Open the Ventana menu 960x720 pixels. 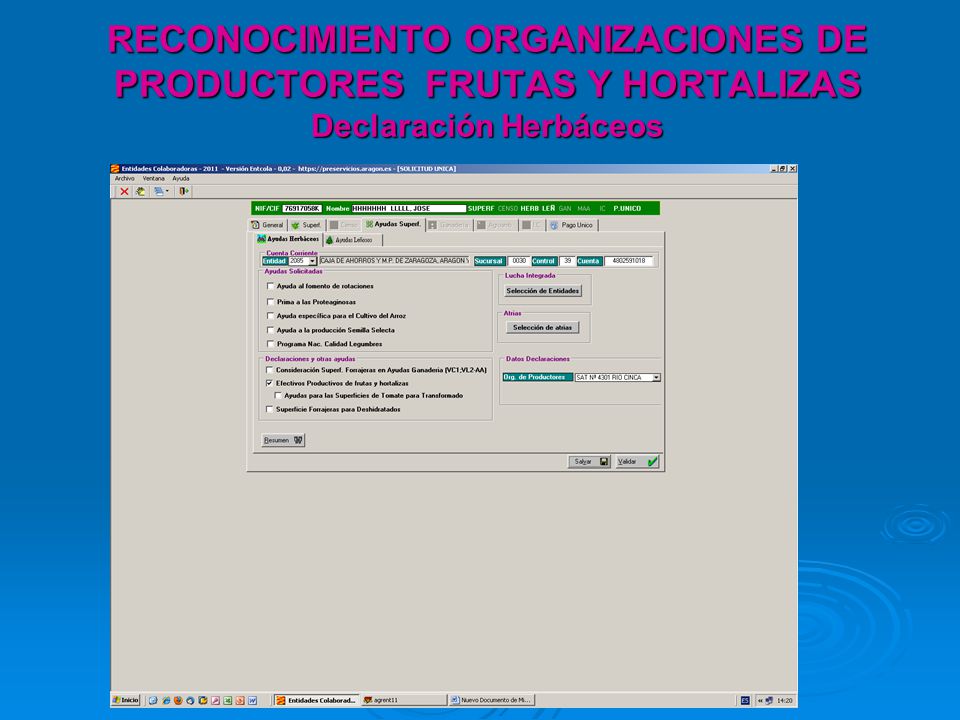tap(154, 179)
